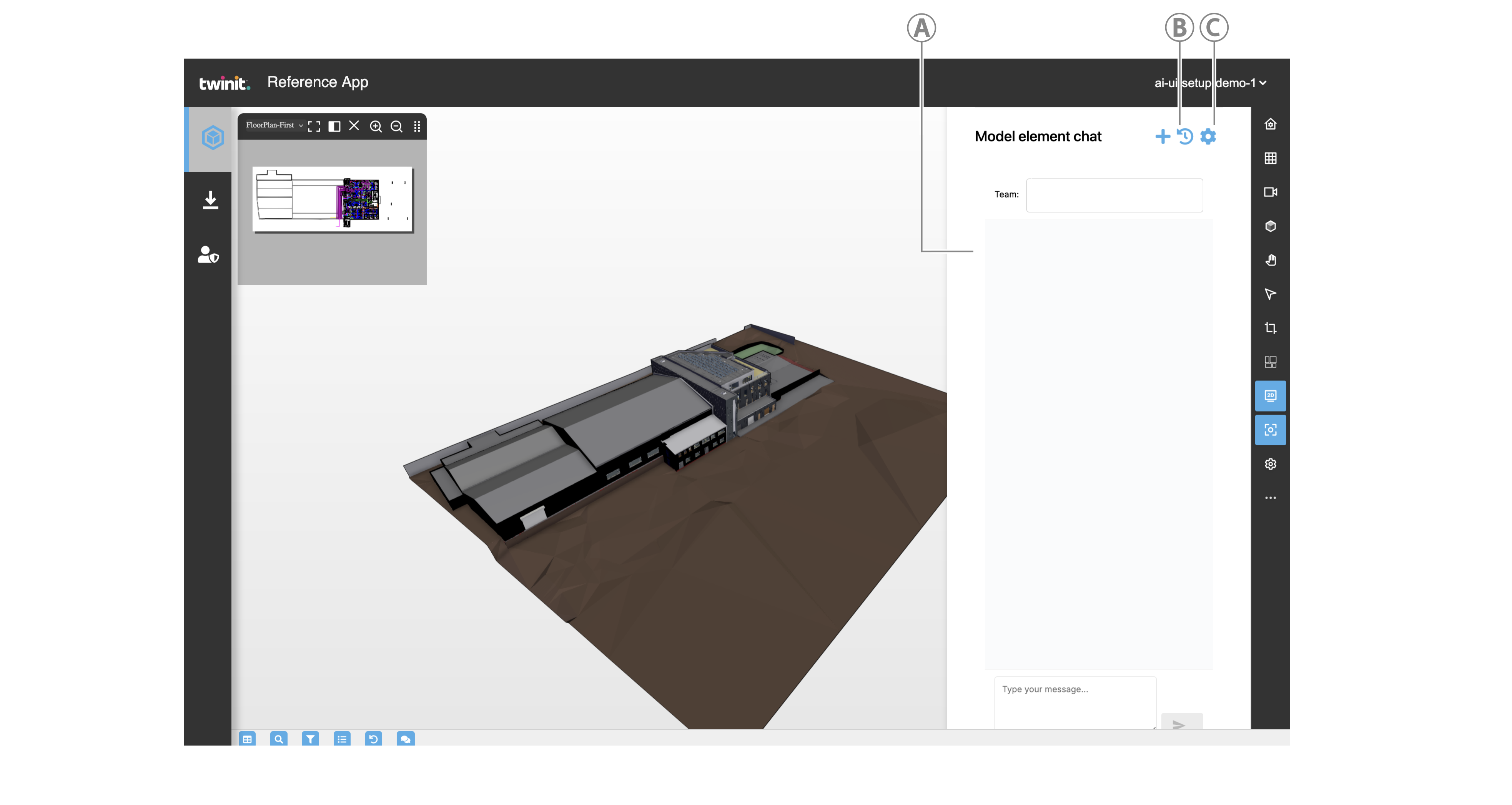The height and width of the screenshot is (805, 1512).
Task: Click the download icon in the left sidebar
Action: point(210,199)
